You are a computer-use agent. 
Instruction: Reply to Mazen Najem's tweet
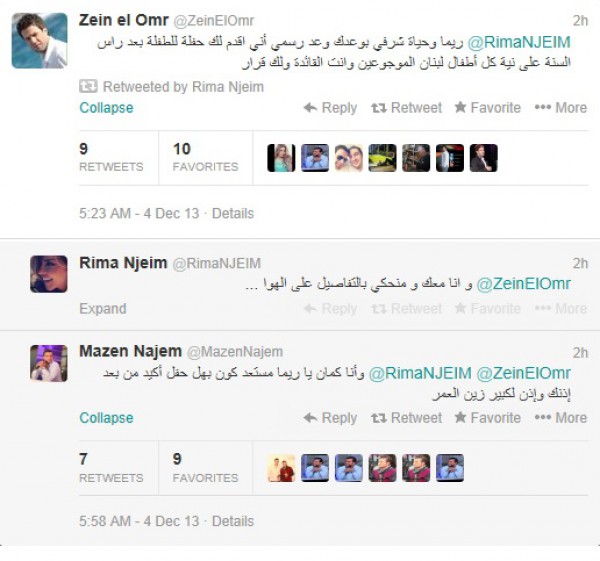[330, 418]
